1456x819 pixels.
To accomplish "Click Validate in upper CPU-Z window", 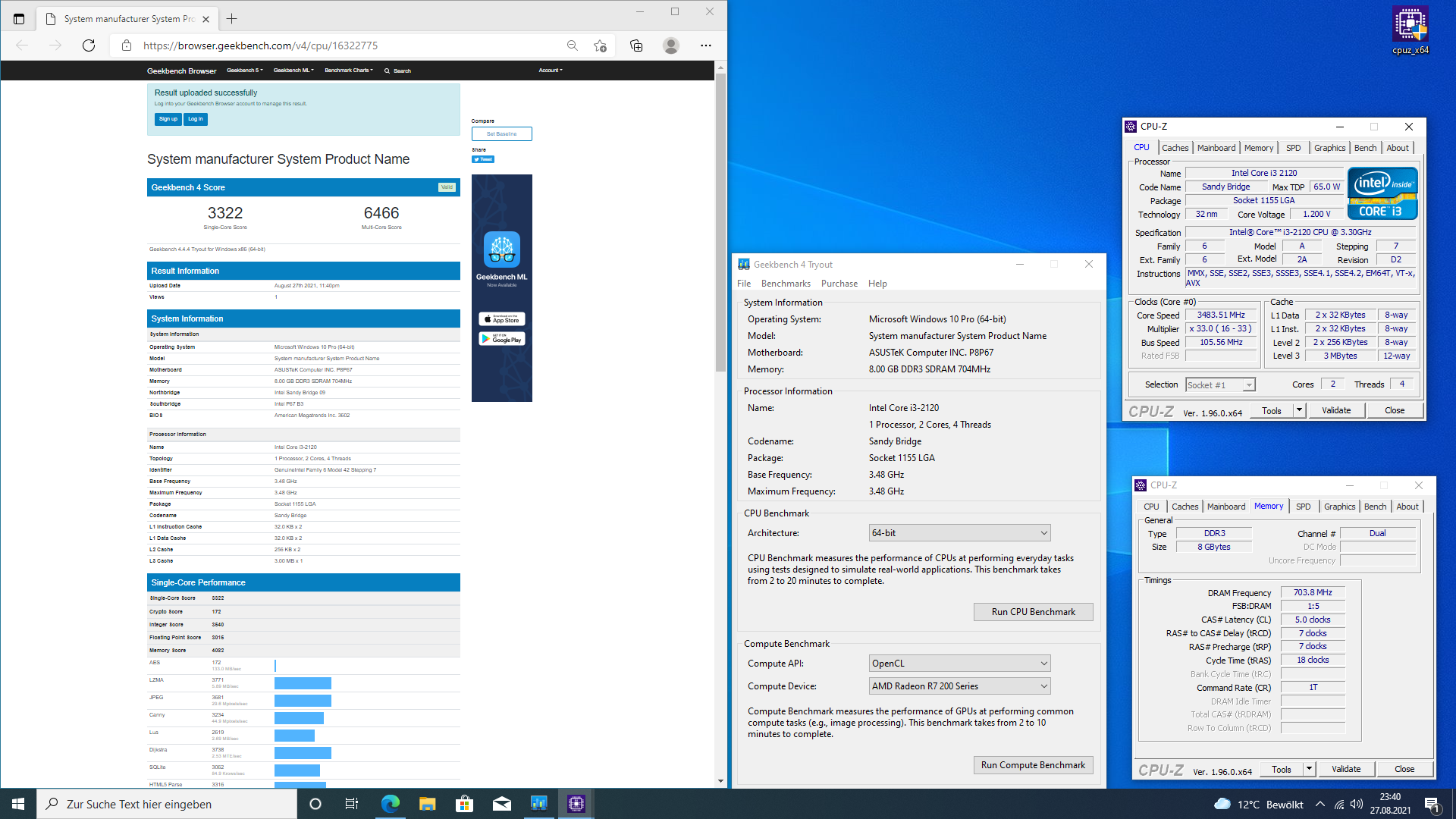I will click(1336, 410).
